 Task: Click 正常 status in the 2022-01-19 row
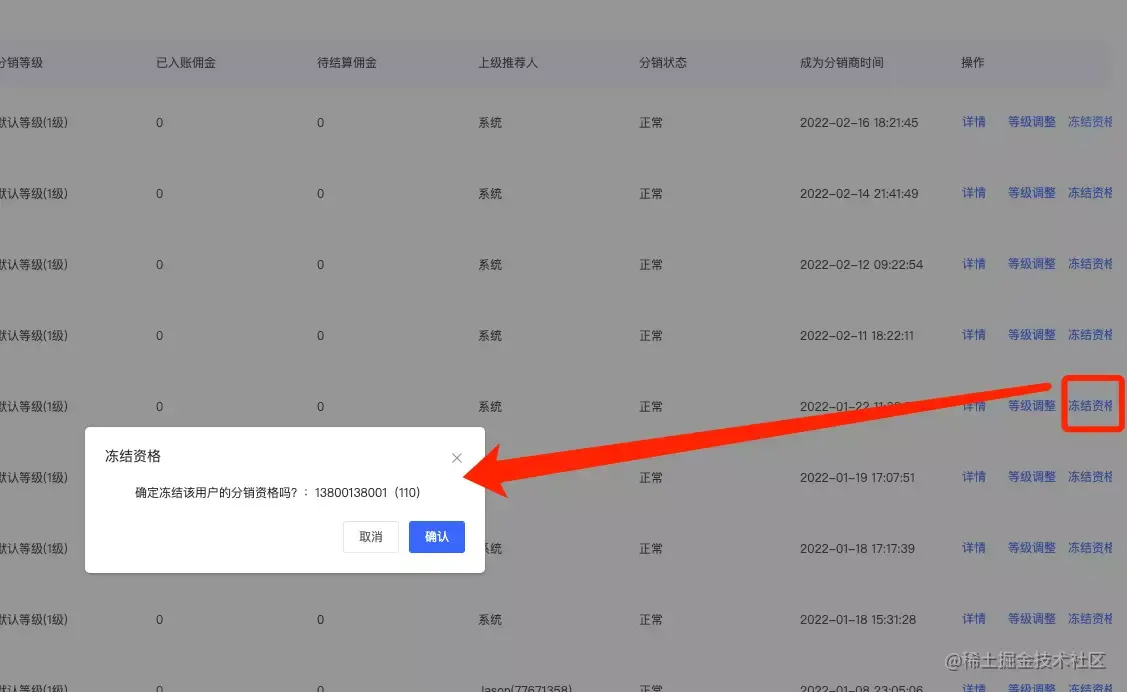[x=651, y=478]
